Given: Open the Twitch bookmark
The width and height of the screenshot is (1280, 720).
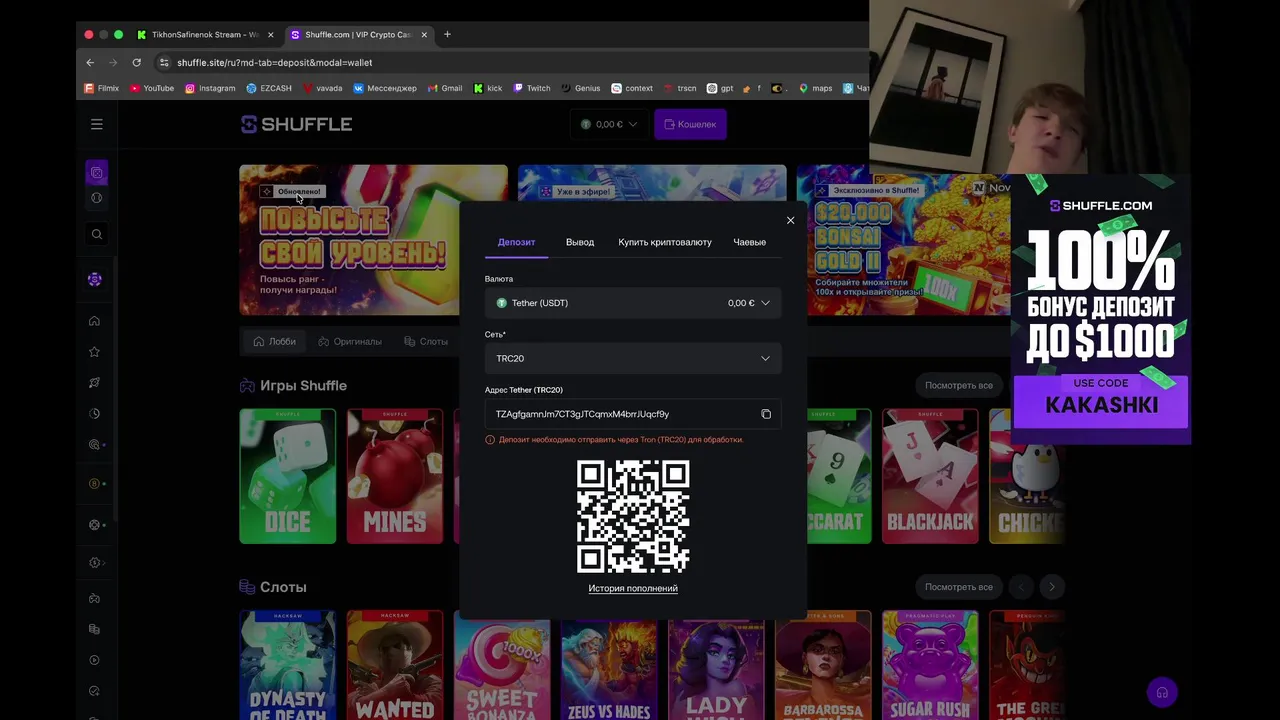Looking at the screenshot, I should [532, 88].
